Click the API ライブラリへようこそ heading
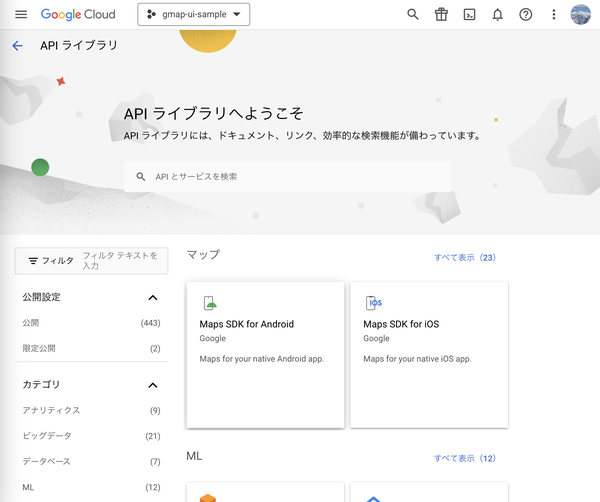 [214, 114]
